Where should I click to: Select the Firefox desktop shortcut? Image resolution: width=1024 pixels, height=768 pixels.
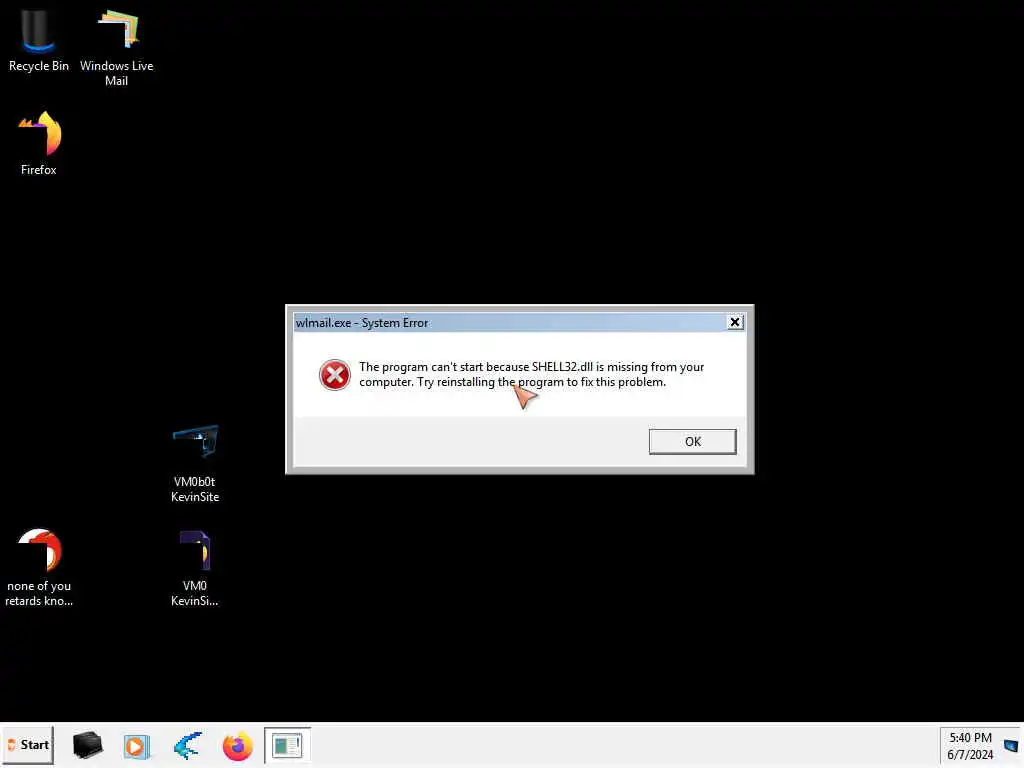click(39, 143)
